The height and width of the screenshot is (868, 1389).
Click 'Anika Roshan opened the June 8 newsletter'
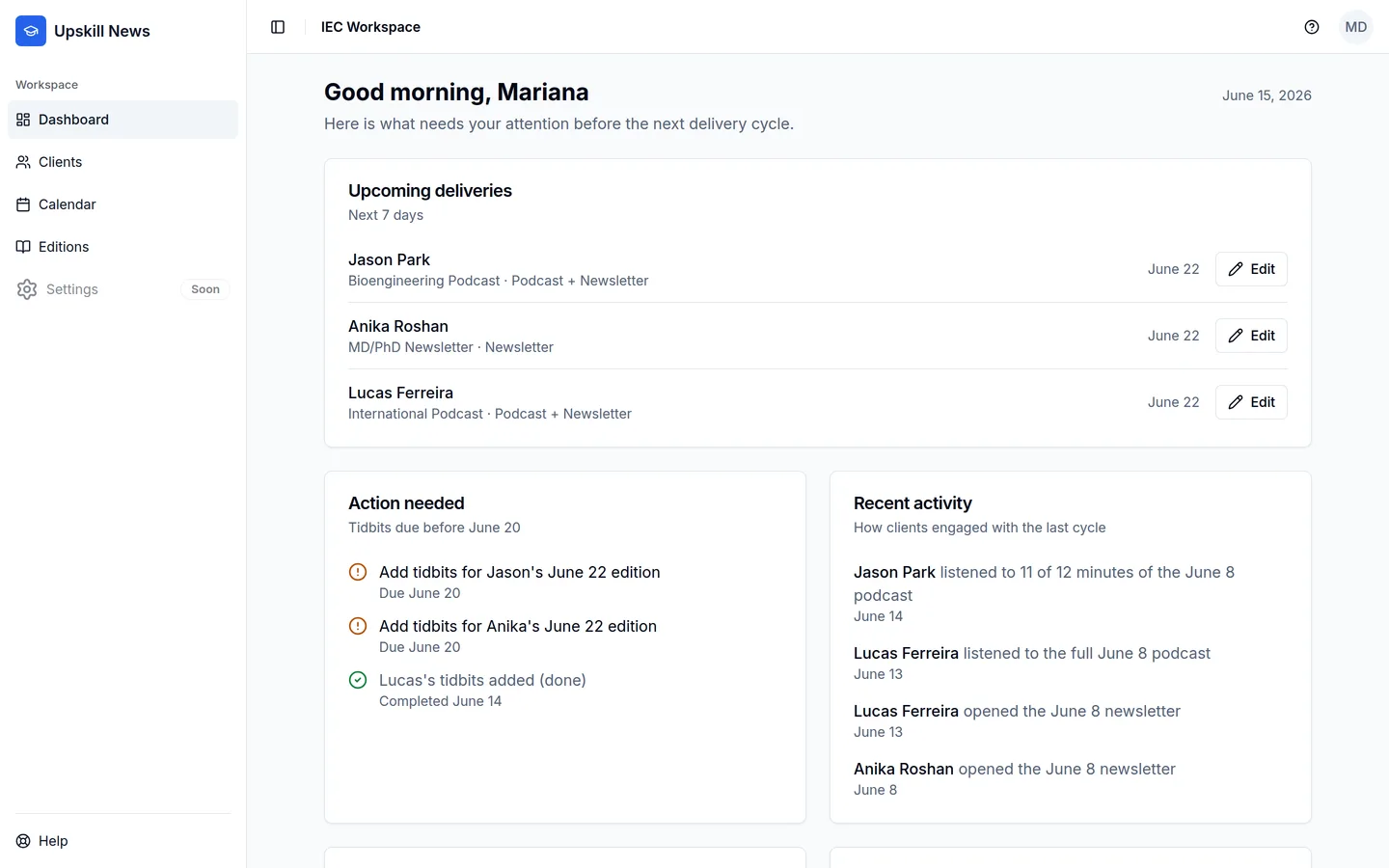[1015, 769]
